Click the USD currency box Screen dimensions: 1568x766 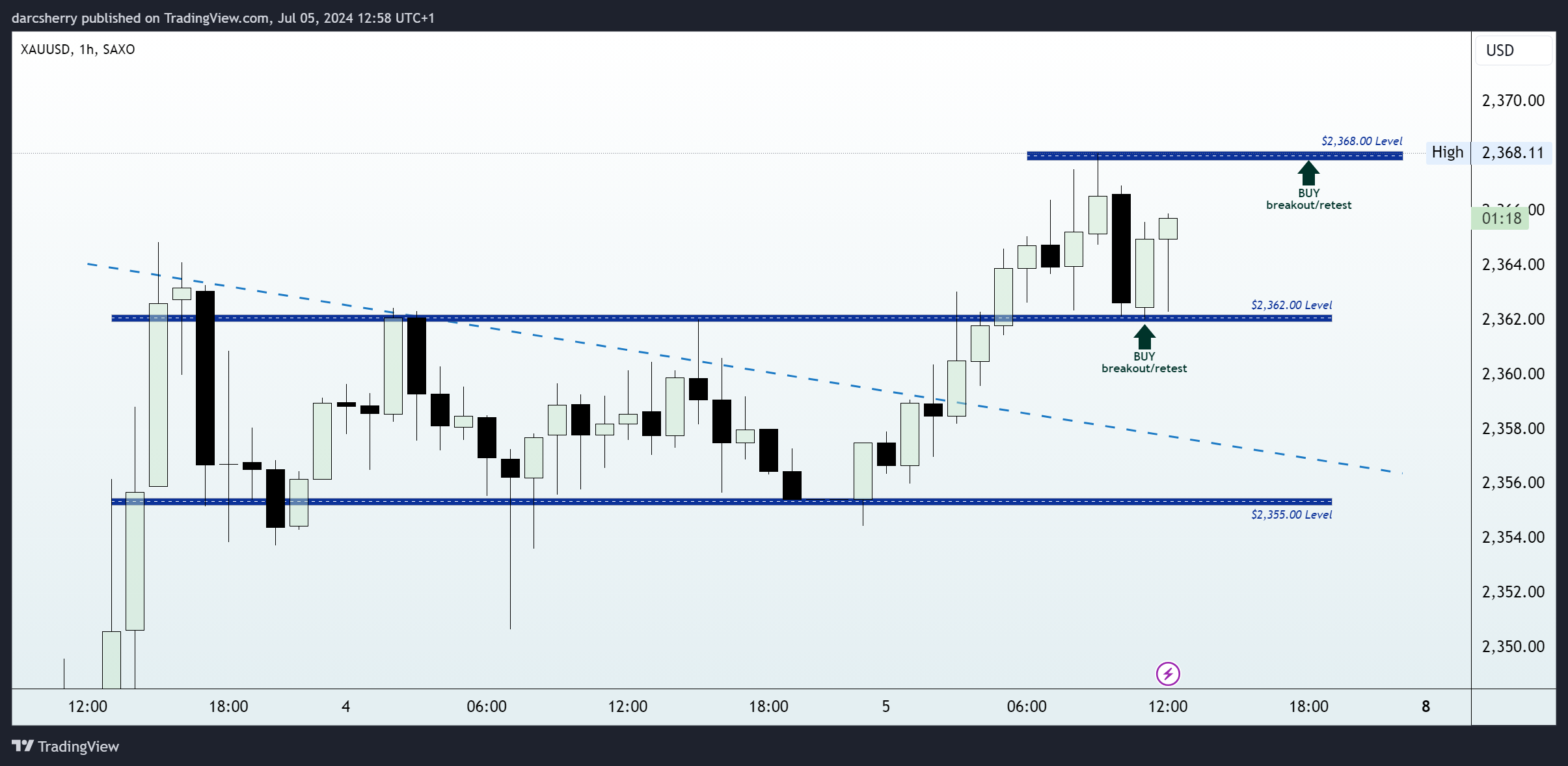[1513, 50]
